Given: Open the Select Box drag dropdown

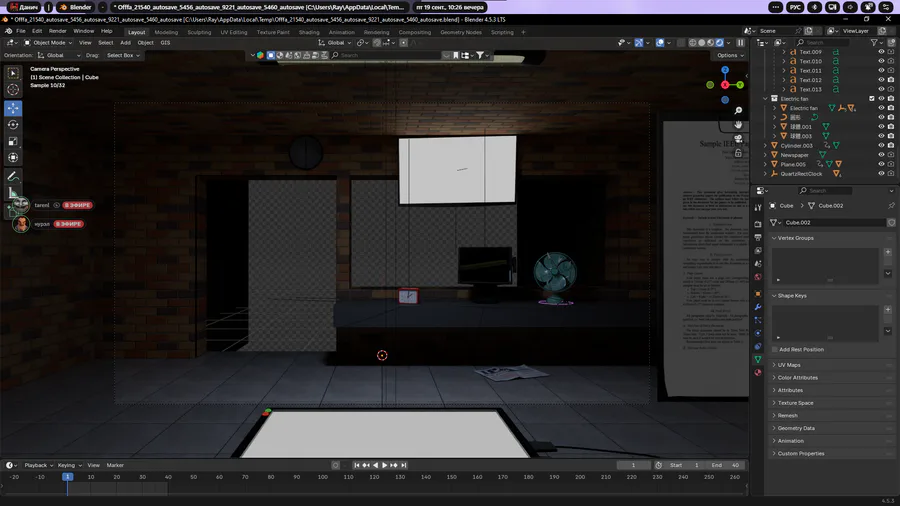Looking at the screenshot, I should click(x=123, y=55).
